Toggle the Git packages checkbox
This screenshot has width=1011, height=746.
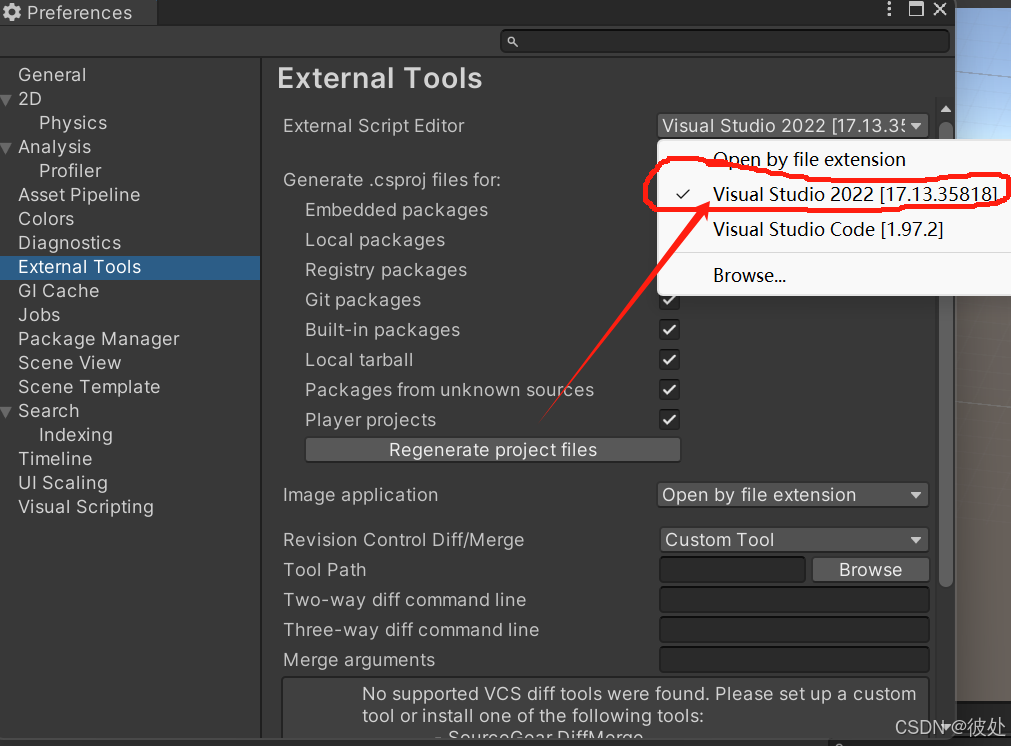click(669, 300)
